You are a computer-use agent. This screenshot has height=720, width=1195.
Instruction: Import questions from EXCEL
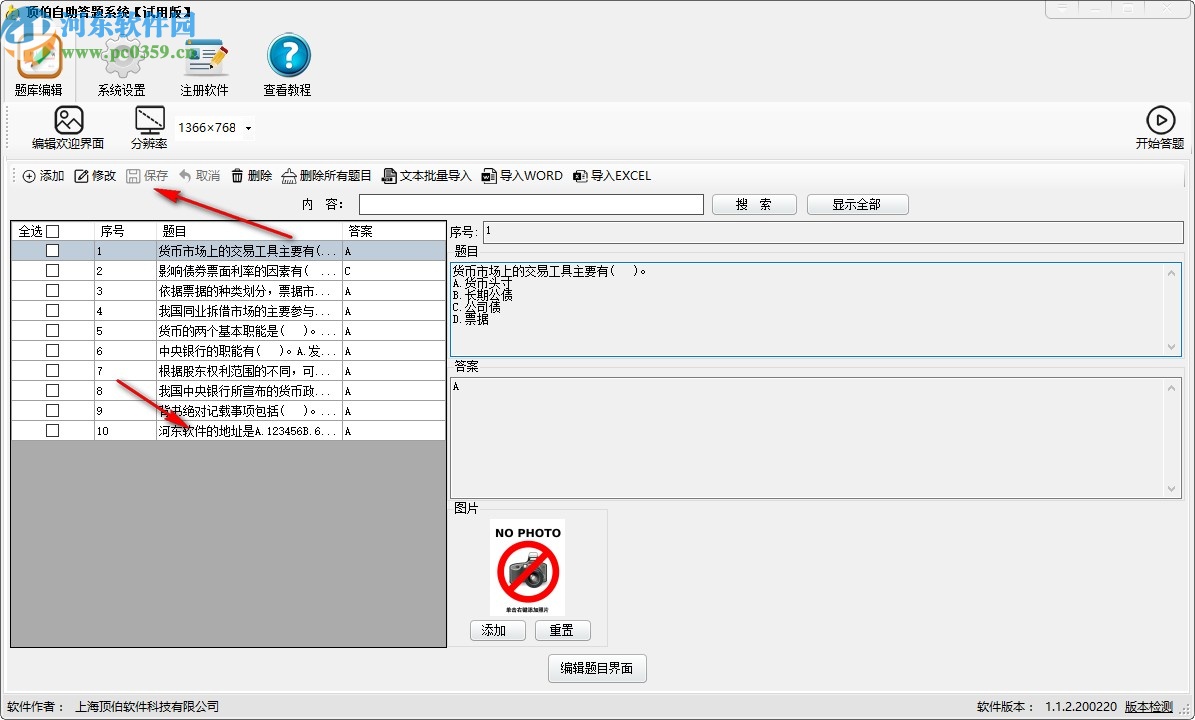click(x=611, y=176)
